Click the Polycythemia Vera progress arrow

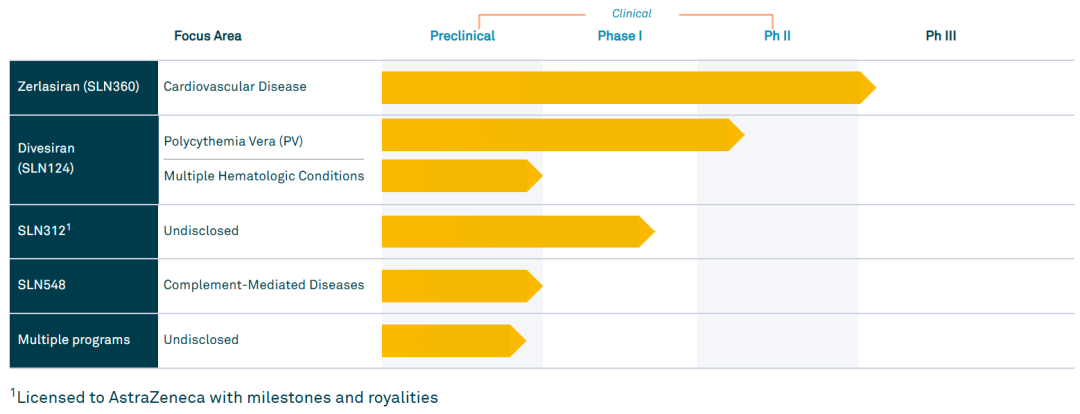pyautogui.click(x=563, y=134)
